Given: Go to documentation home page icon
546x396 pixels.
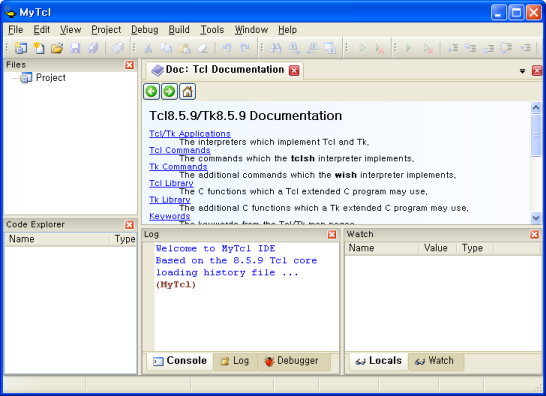Looking at the screenshot, I should tap(187, 92).
